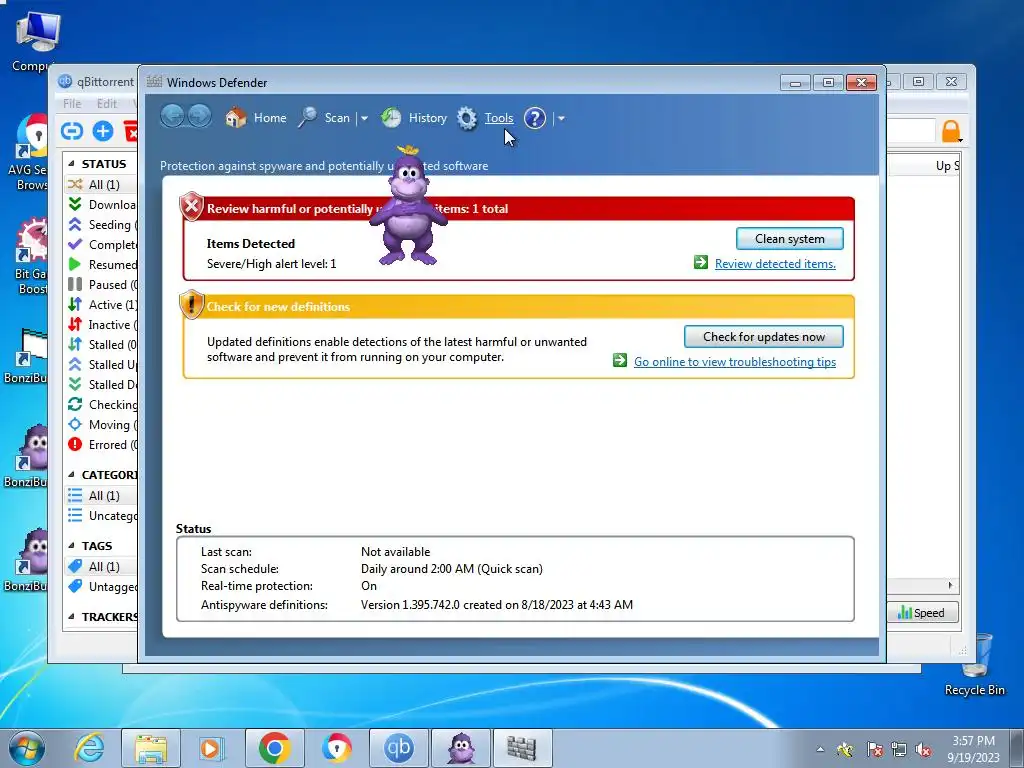
Task: Click the qBittorrent add torrent file plus icon
Action: [103, 131]
